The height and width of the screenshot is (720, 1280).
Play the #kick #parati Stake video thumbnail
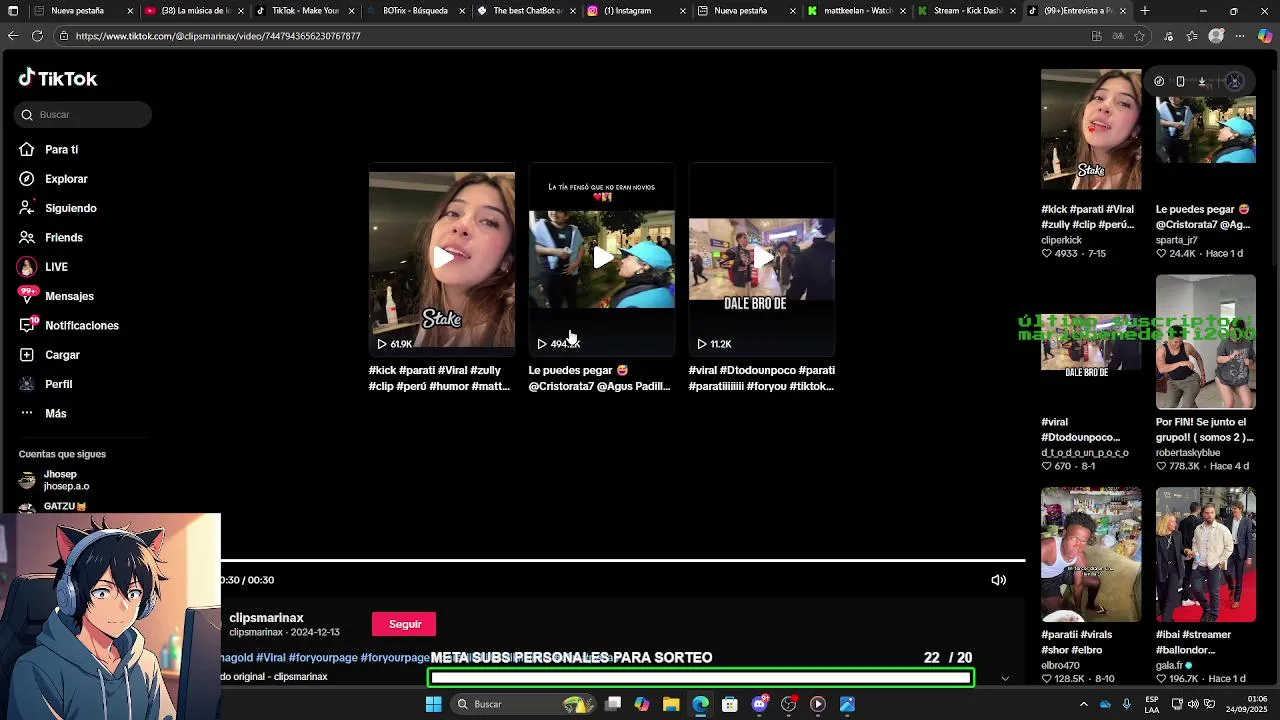point(442,259)
